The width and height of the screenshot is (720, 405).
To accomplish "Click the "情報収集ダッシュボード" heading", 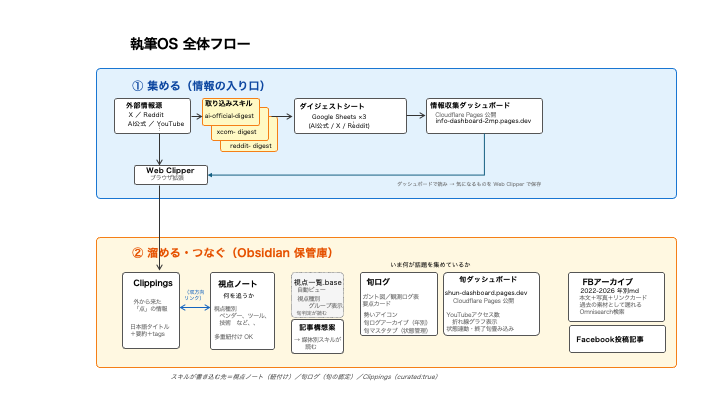I will click(470, 105).
